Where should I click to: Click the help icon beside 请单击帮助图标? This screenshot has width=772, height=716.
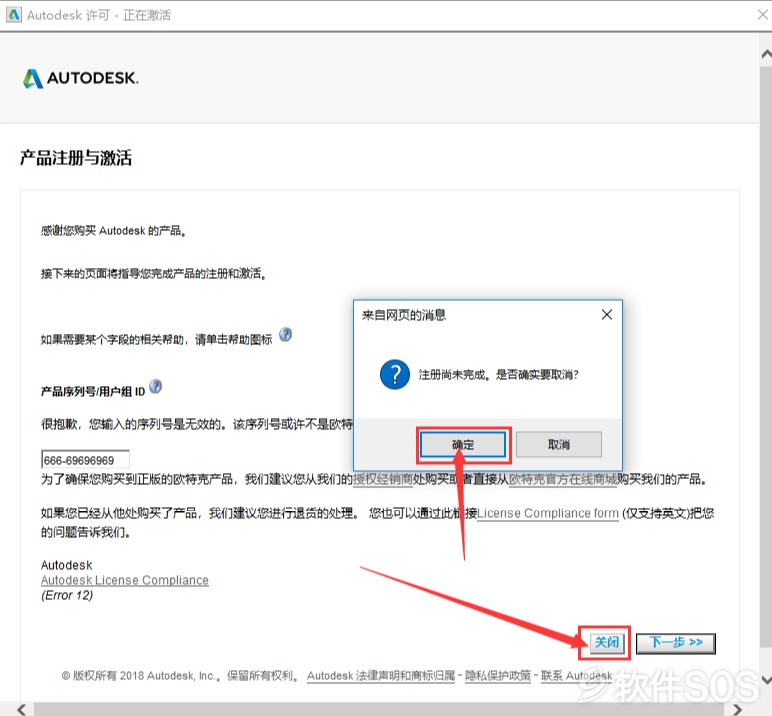coord(286,335)
